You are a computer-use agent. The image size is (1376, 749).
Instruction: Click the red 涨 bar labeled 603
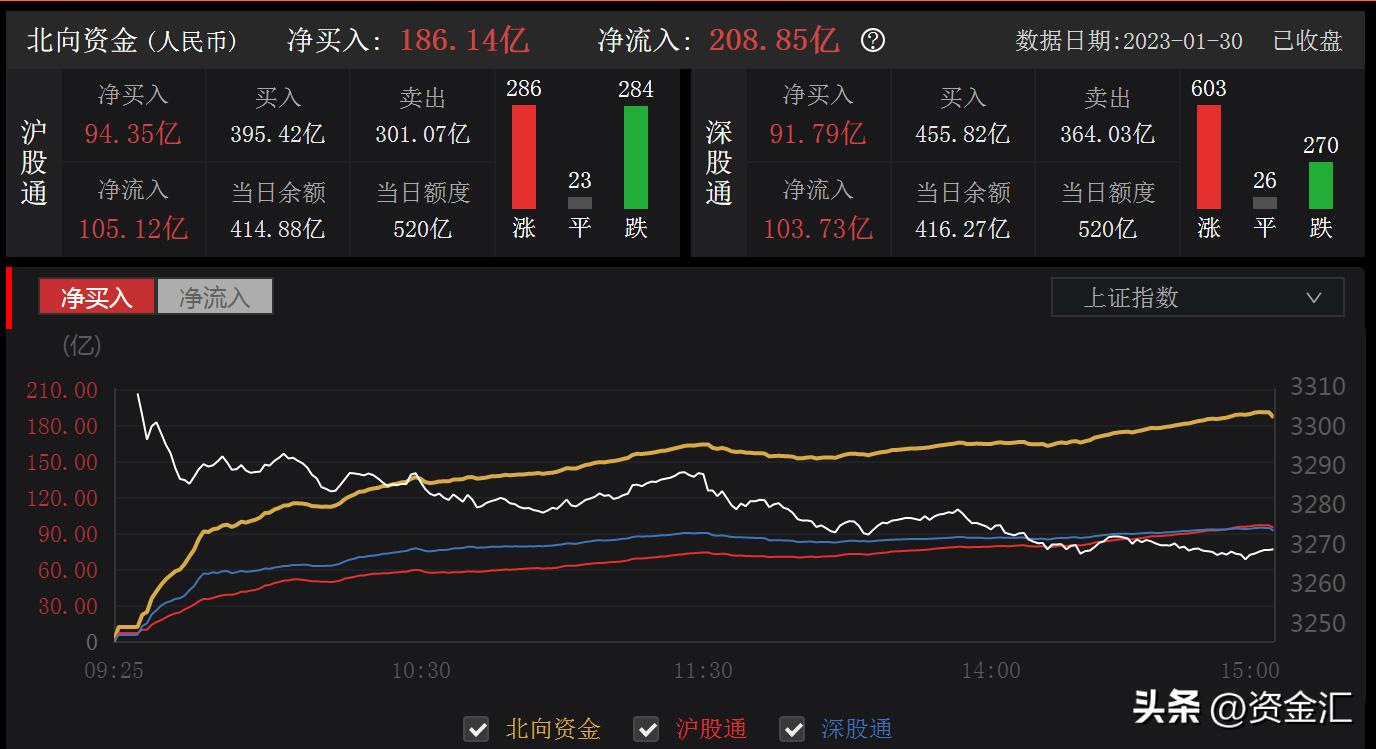1209,157
